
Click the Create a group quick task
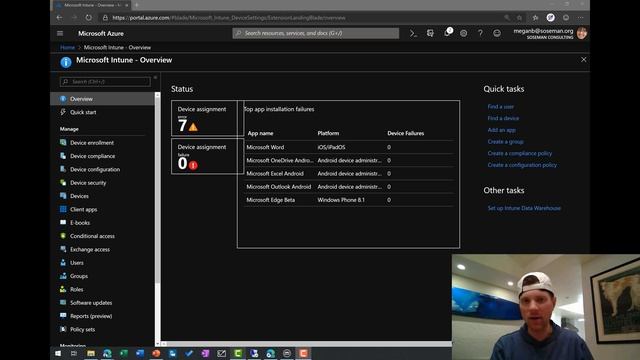505,142
